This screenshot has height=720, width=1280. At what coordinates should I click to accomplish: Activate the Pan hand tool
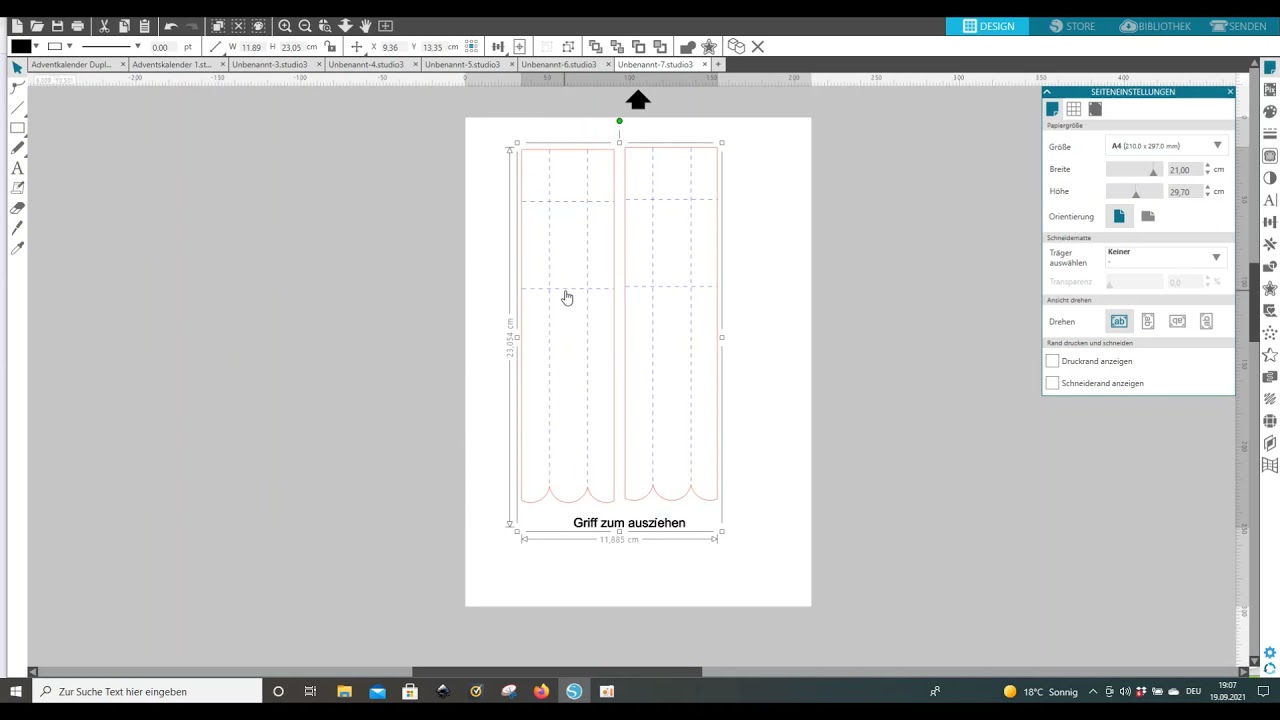[366, 26]
